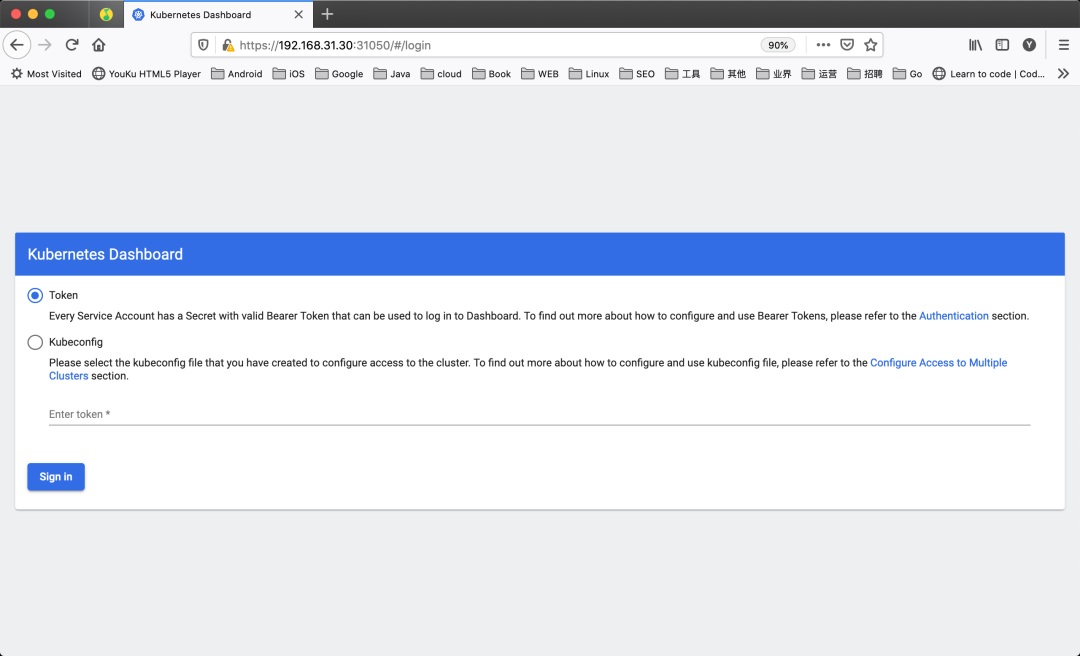Open the cloud bookmarks folder
The image size is (1080, 656).
pos(441,74)
